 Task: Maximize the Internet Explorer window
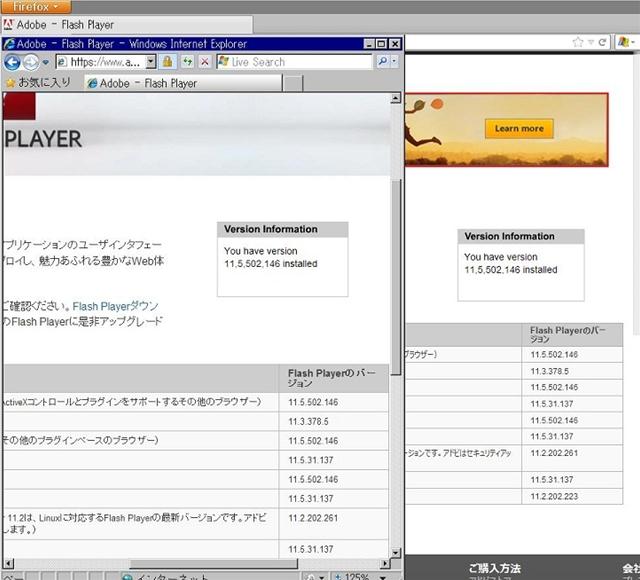pyautogui.click(x=381, y=44)
